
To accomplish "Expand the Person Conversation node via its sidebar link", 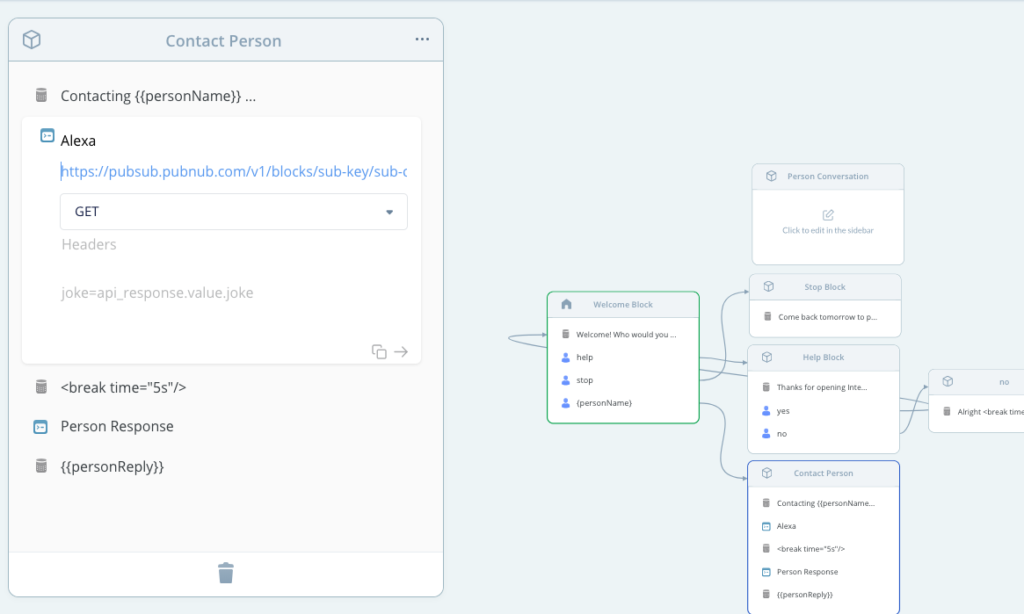I will pos(827,230).
